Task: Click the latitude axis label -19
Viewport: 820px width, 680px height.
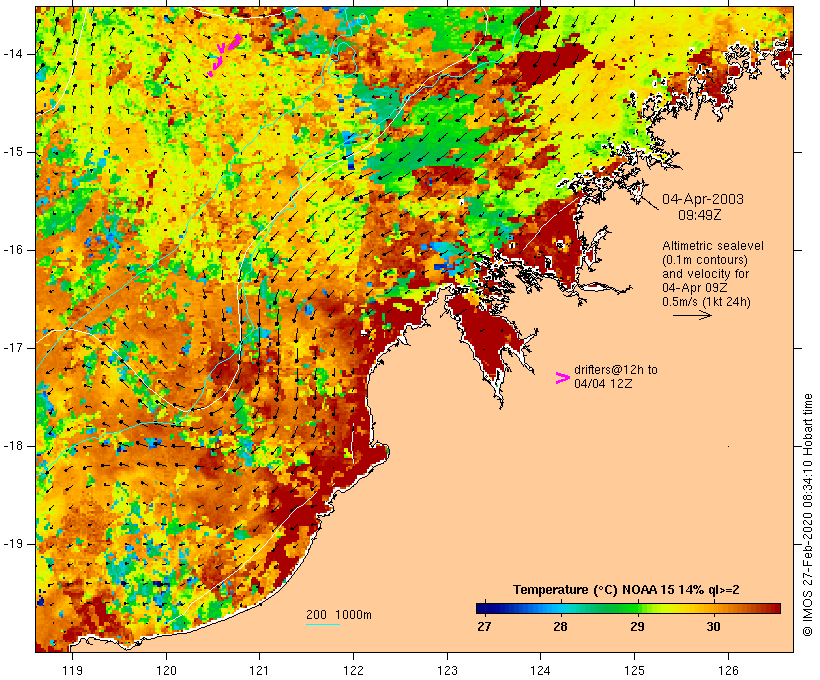Action: (13, 544)
